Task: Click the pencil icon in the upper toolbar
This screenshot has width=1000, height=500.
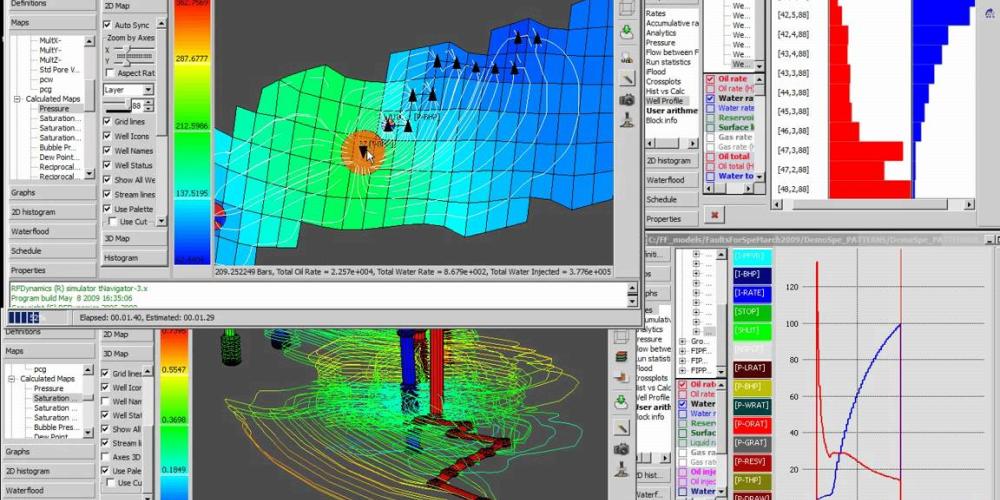Action: click(627, 78)
